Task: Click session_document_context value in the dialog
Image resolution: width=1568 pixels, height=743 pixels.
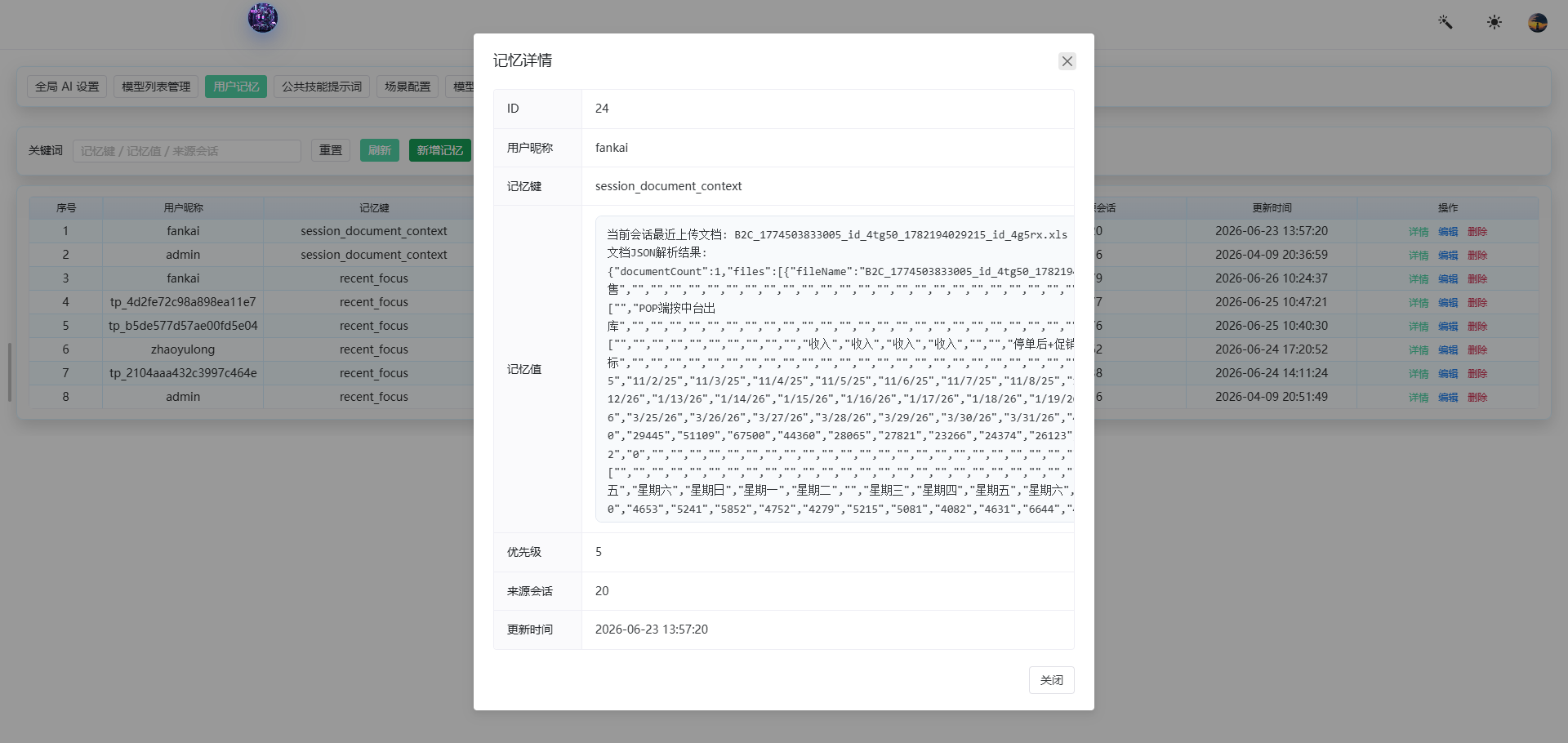Action: coord(668,186)
